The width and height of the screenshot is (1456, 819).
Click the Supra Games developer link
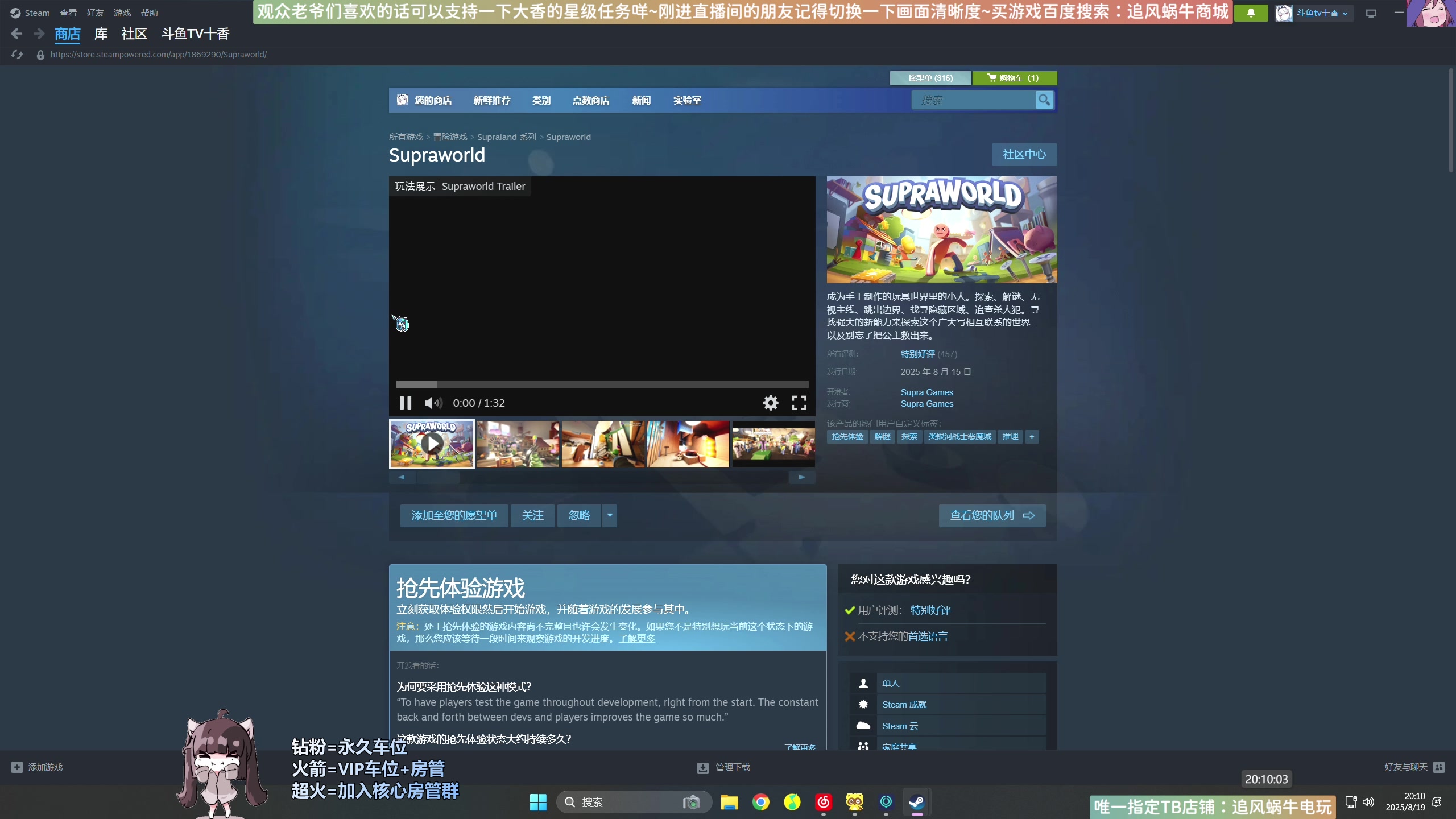(x=926, y=392)
